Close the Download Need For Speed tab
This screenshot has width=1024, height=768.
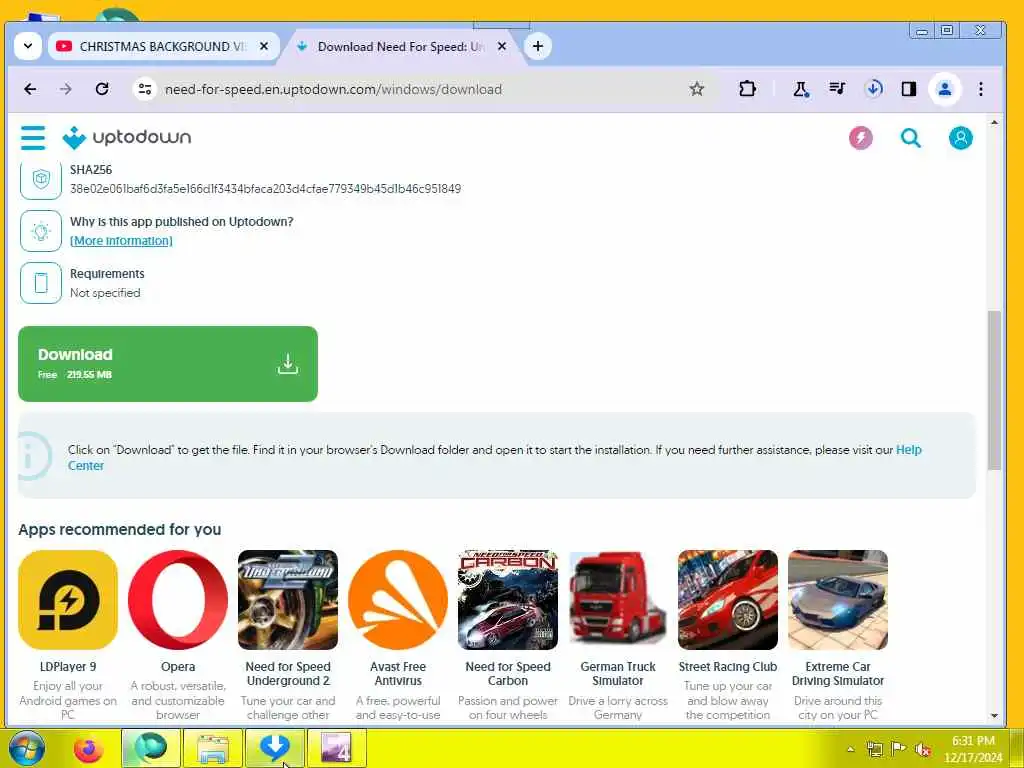pyautogui.click(x=502, y=46)
